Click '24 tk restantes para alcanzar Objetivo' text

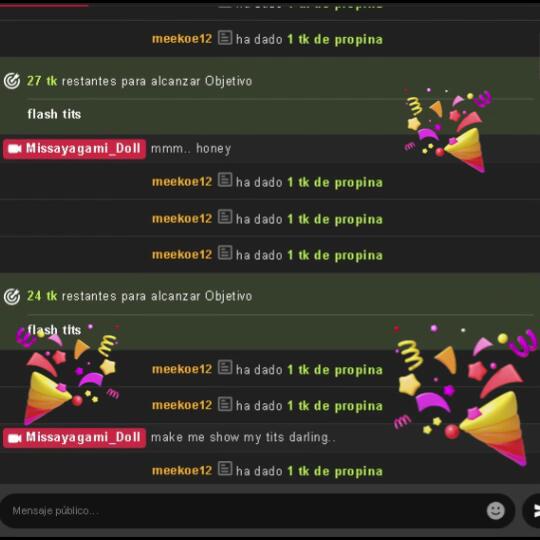pos(139,296)
